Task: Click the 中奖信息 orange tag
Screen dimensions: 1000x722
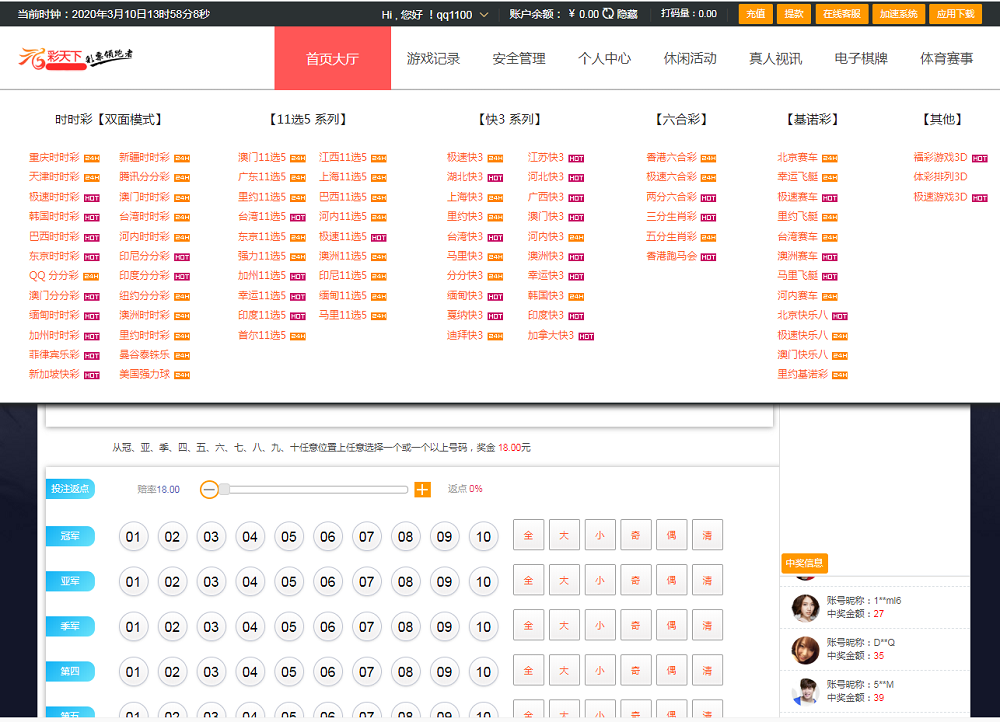Action: [804, 563]
